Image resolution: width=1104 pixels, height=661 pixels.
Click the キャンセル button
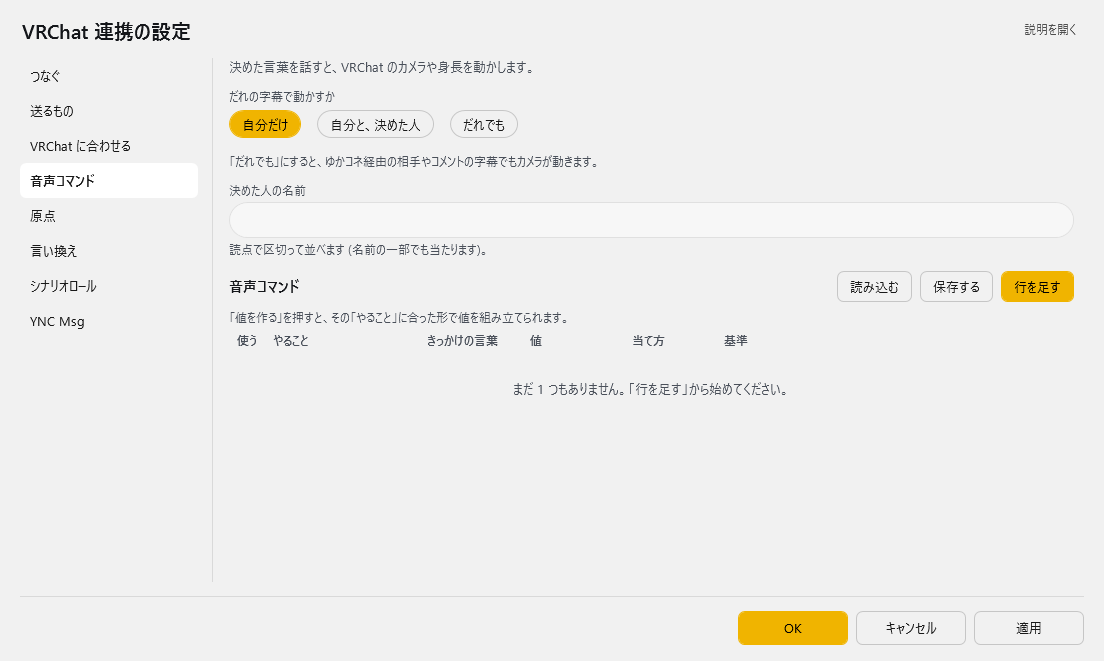coord(910,628)
